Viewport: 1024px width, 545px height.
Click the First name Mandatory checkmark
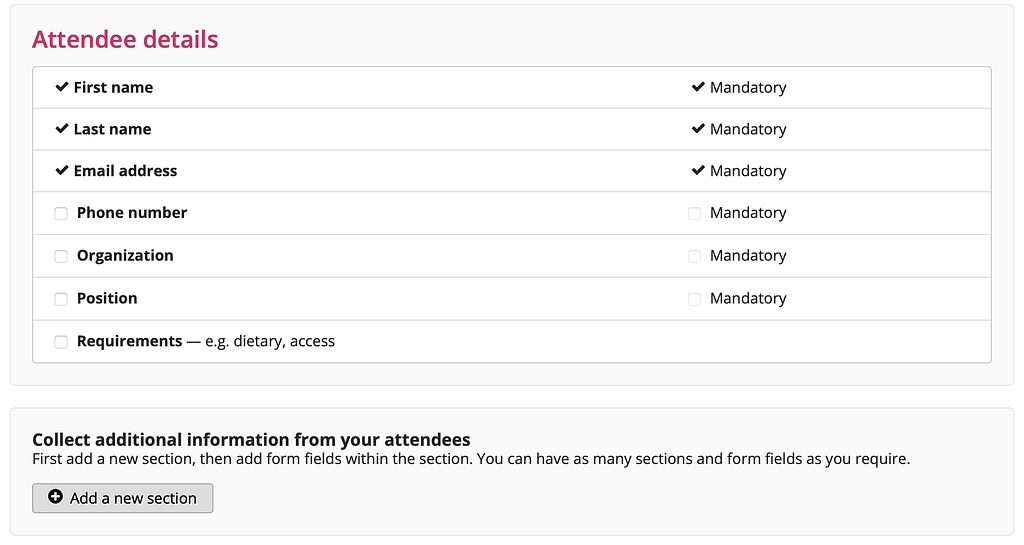click(x=698, y=87)
